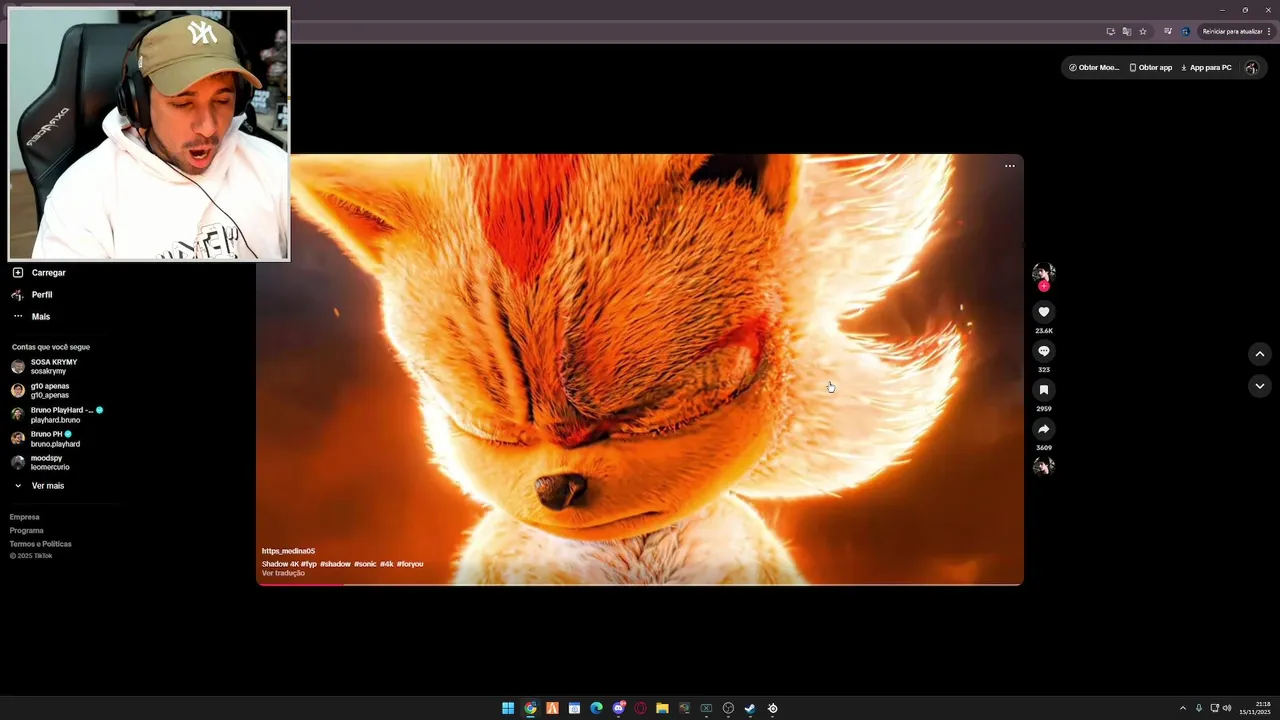
Task: Click the #fyp hashtag
Action: click(x=308, y=564)
